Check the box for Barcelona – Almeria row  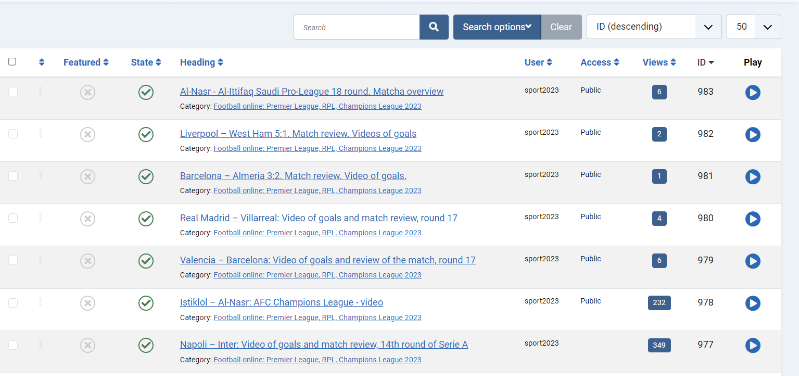[x=13, y=176]
